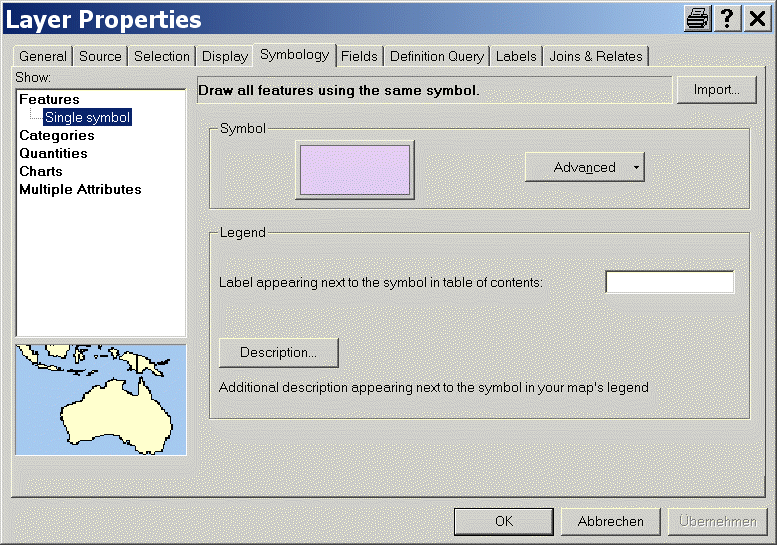Select Features in the Show list
The image size is (777, 545).
pyautogui.click(x=49, y=99)
